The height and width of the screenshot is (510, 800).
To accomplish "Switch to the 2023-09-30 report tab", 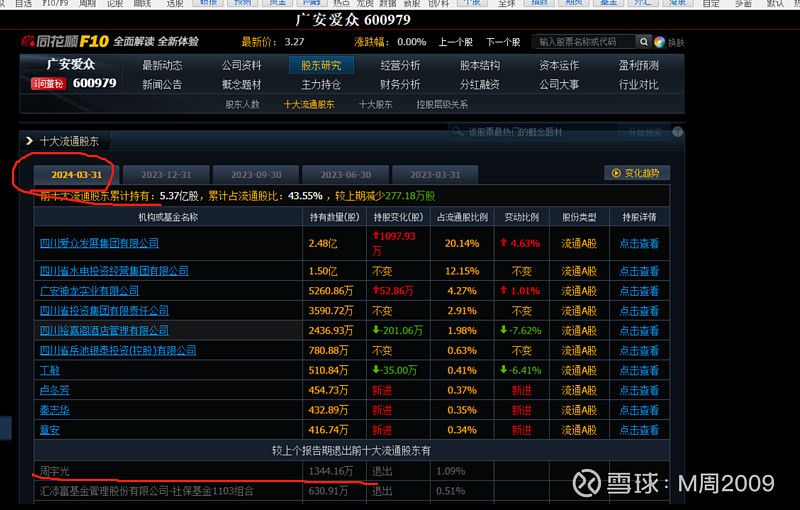I will pos(256,174).
